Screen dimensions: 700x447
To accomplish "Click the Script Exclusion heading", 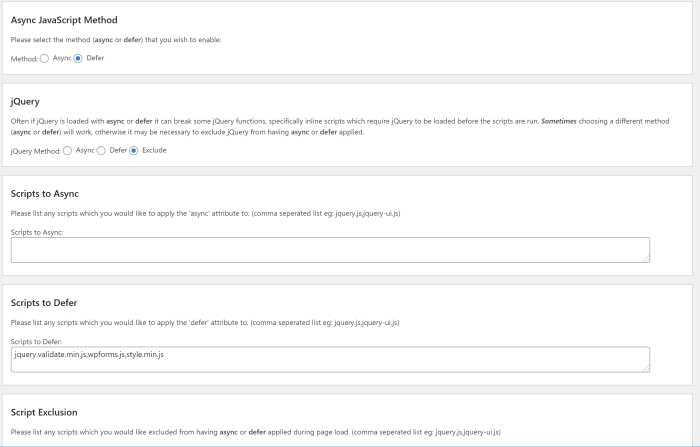I will pyautogui.click(x=44, y=412).
